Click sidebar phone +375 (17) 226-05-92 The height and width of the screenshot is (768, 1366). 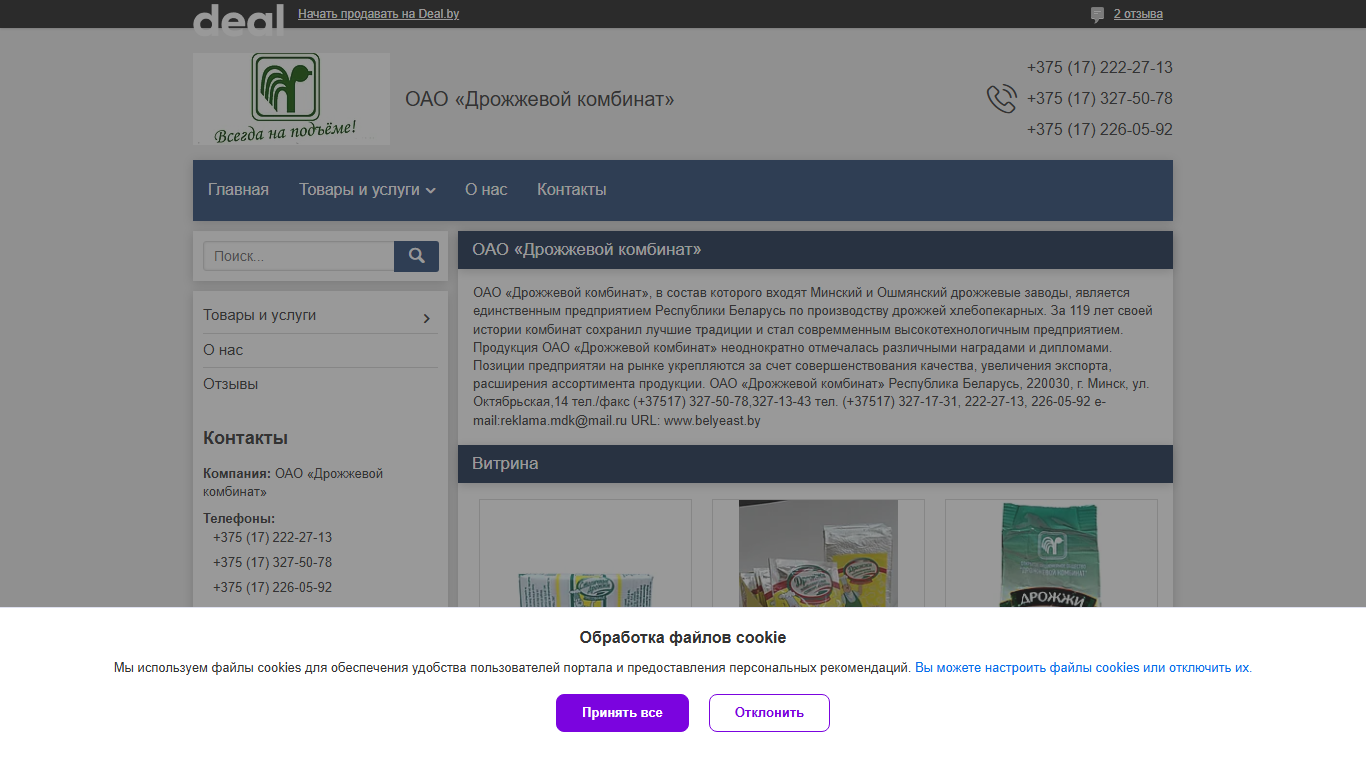click(x=272, y=588)
